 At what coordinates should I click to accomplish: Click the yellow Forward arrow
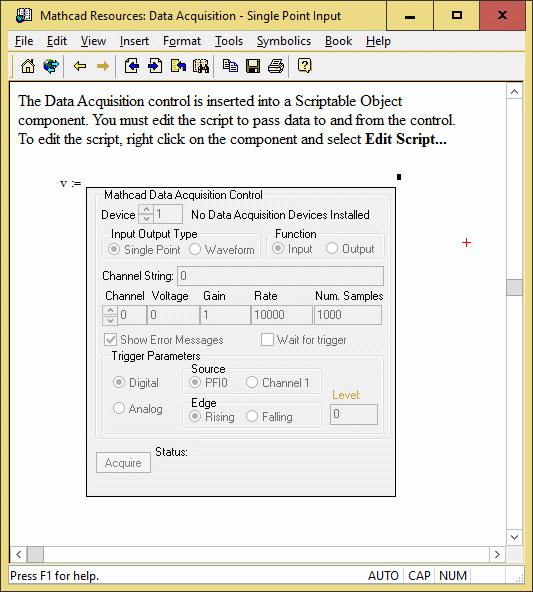tap(102, 66)
